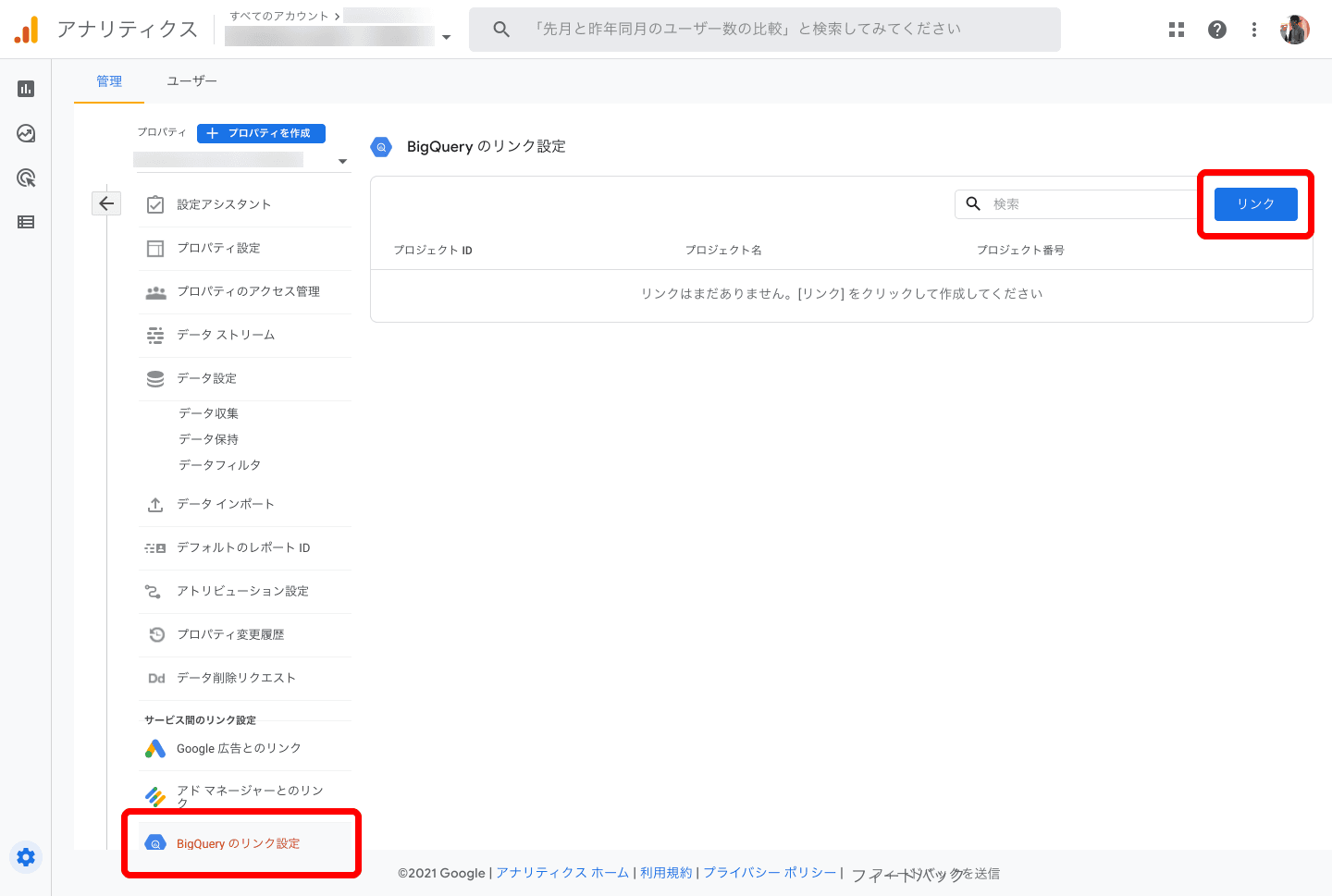Open the Google apps grid icon
This screenshot has height=896, width=1332.
[1177, 30]
